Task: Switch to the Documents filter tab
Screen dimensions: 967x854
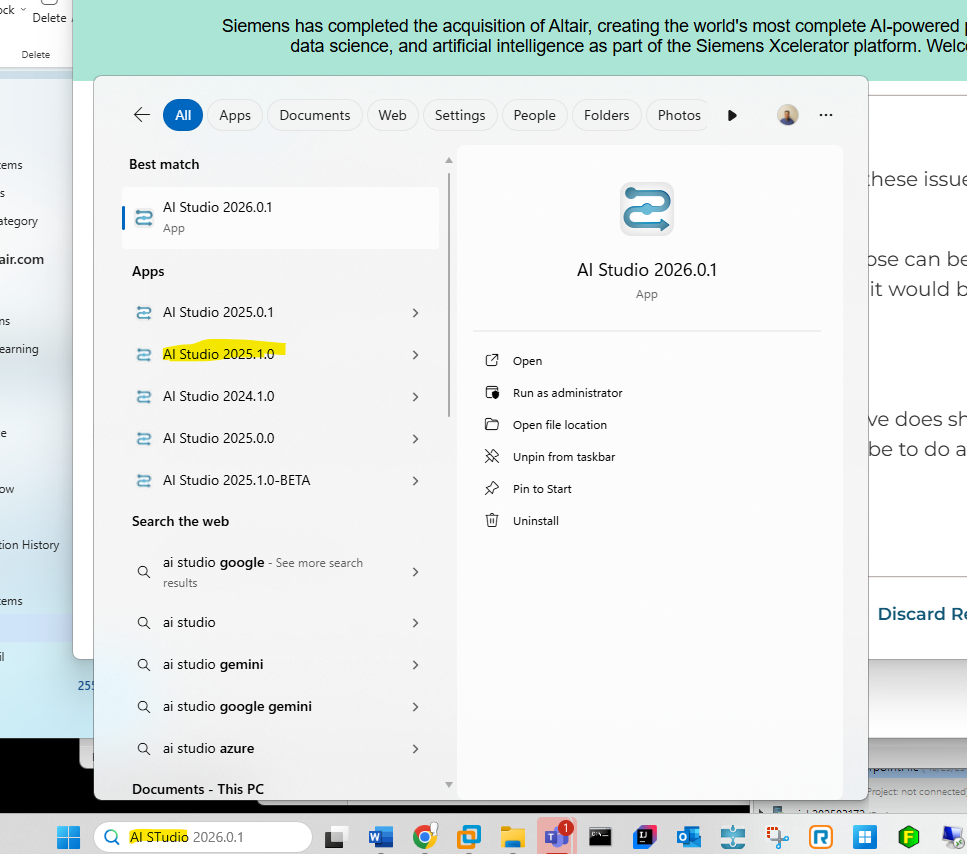Action: tap(315, 115)
